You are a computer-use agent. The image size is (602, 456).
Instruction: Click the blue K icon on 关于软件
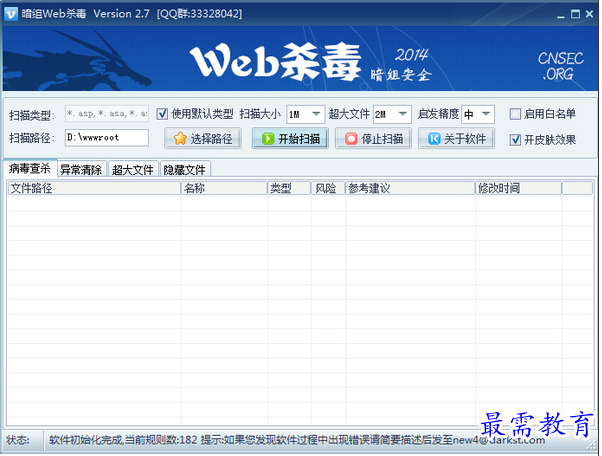click(434, 139)
